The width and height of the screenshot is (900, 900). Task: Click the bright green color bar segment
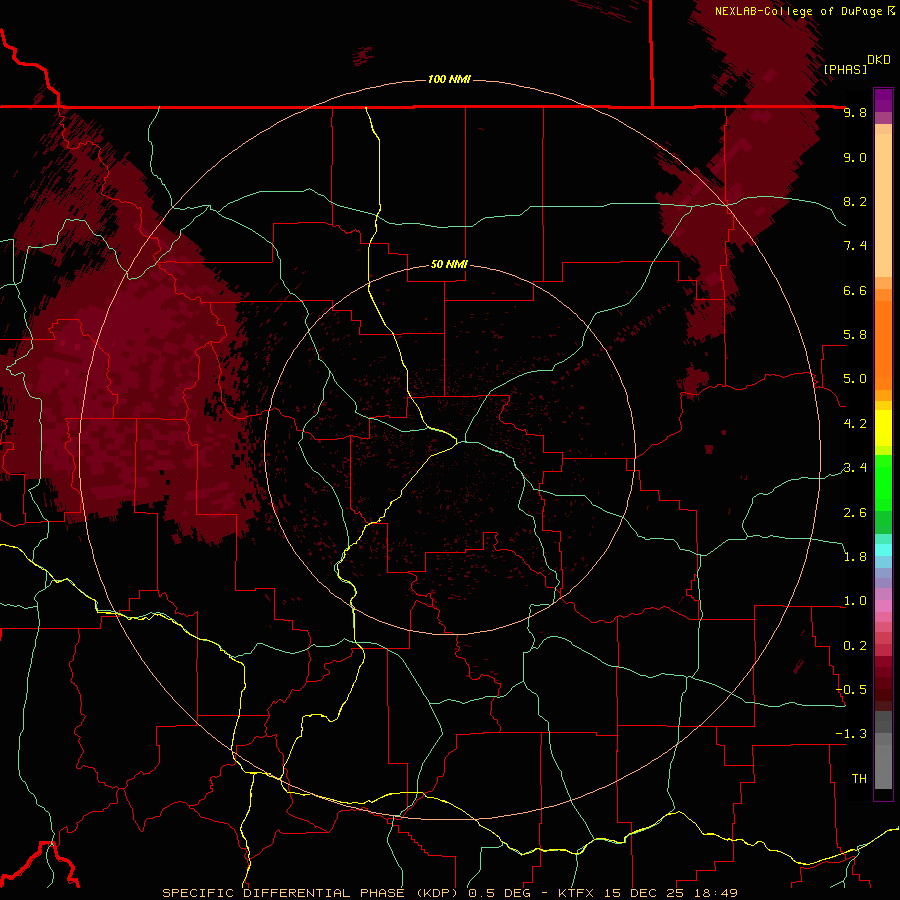[883, 483]
